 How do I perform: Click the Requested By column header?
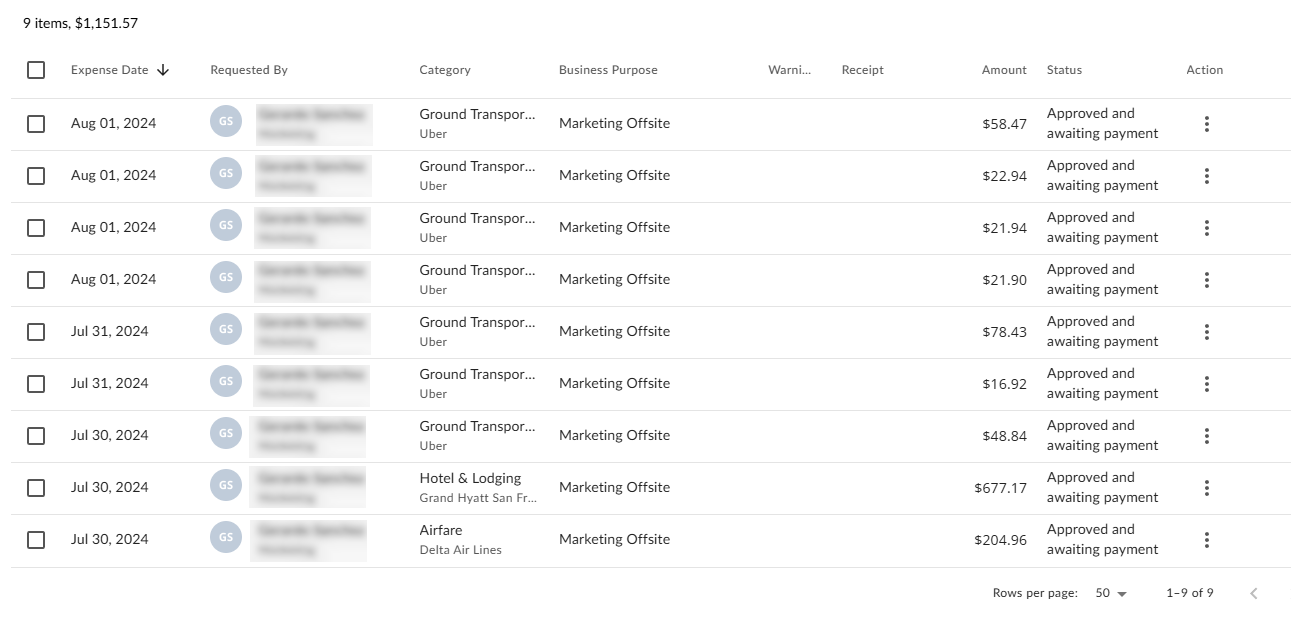249,70
